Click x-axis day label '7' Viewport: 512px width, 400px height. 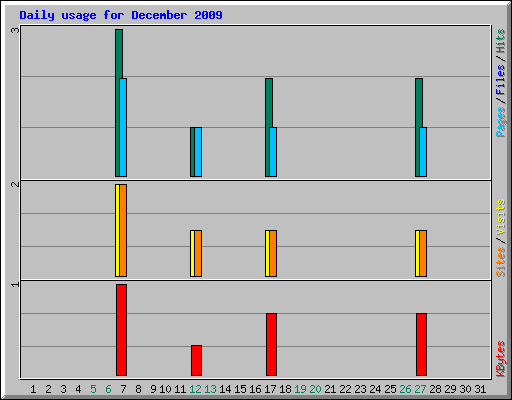123,389
